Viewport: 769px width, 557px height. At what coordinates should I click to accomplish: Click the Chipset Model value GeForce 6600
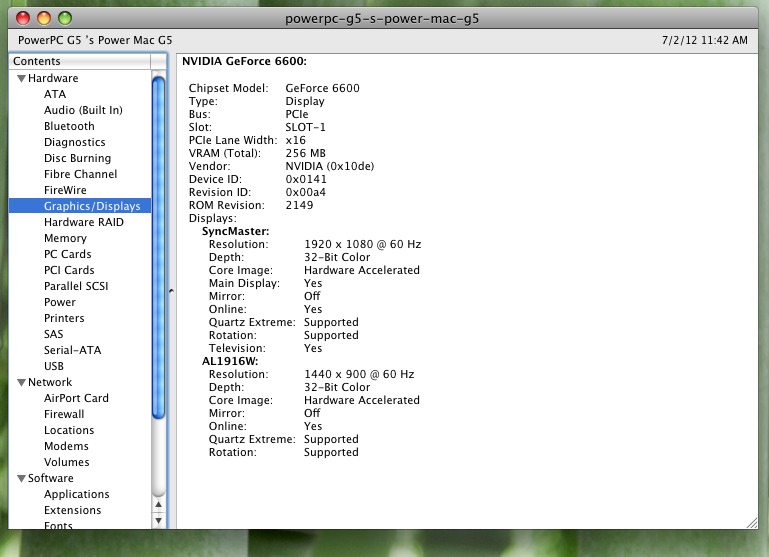click(323, 88)
